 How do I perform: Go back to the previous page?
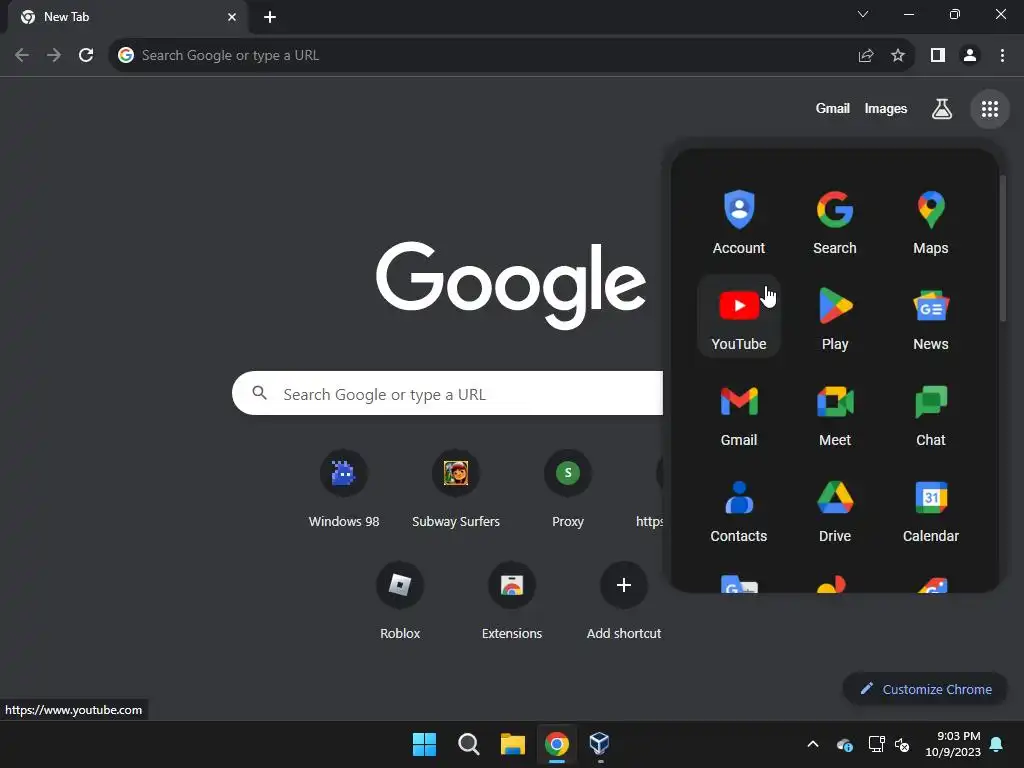22,56
